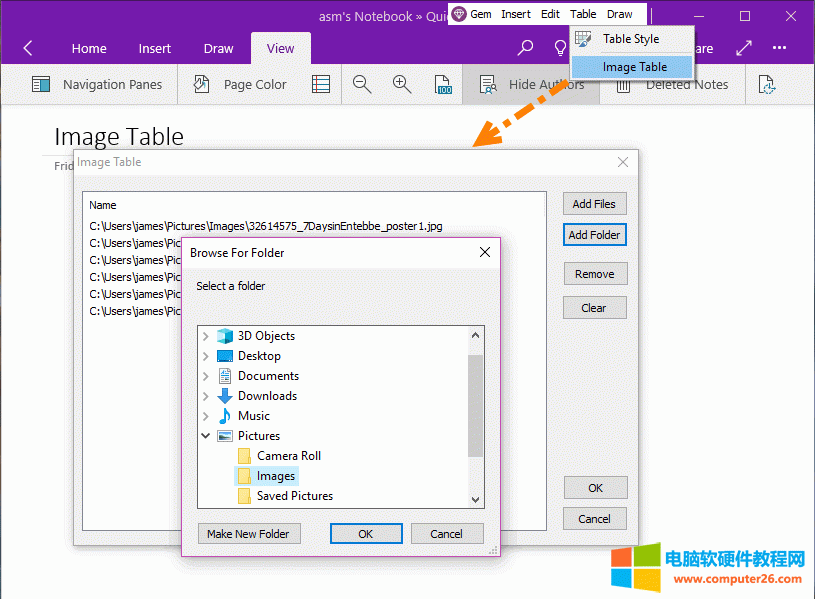Viewport: 815px width, 599px height.
Task: Click the Page Color button
Action: pyautogui.click(x=240, y=85)
